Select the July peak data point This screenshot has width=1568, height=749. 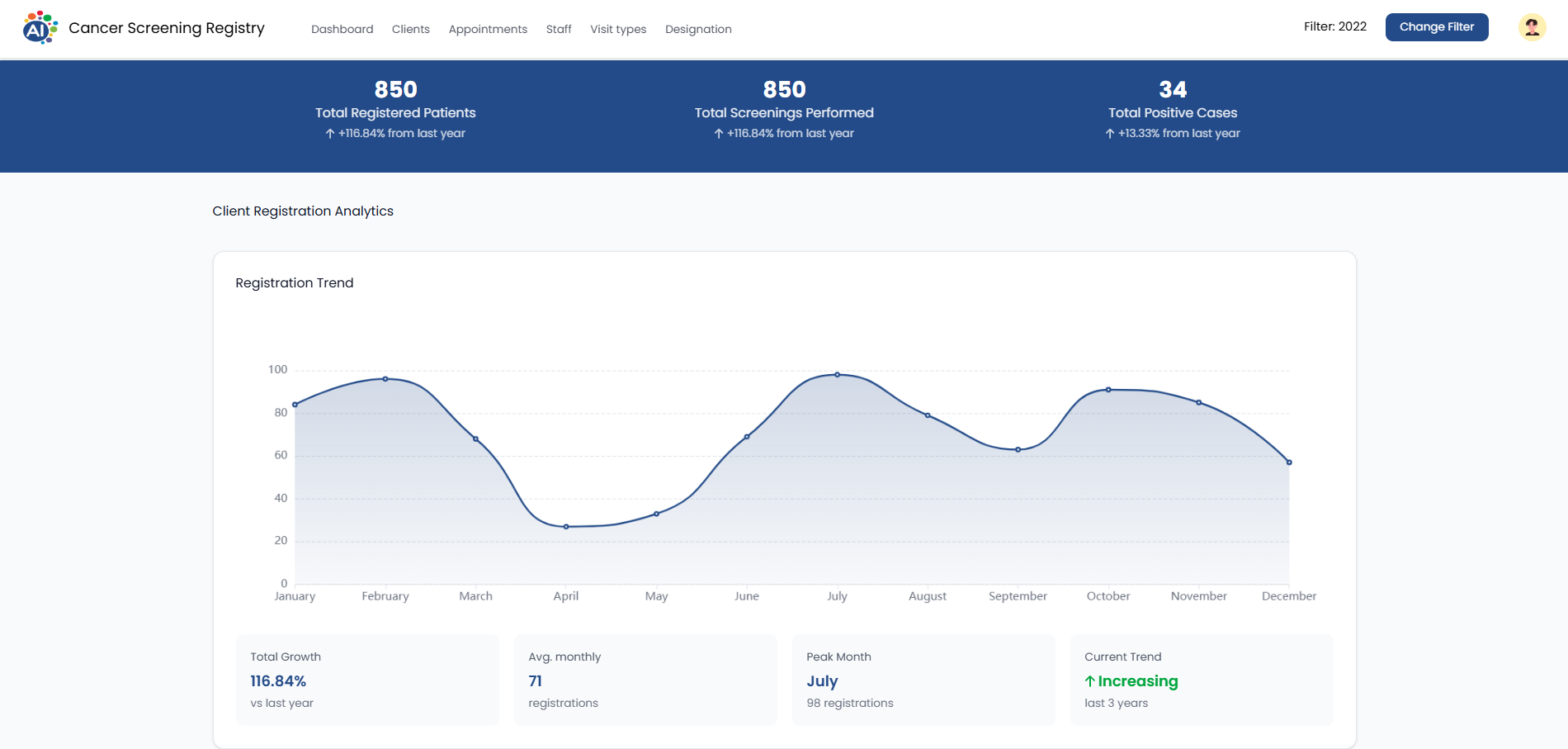(837, 375)
